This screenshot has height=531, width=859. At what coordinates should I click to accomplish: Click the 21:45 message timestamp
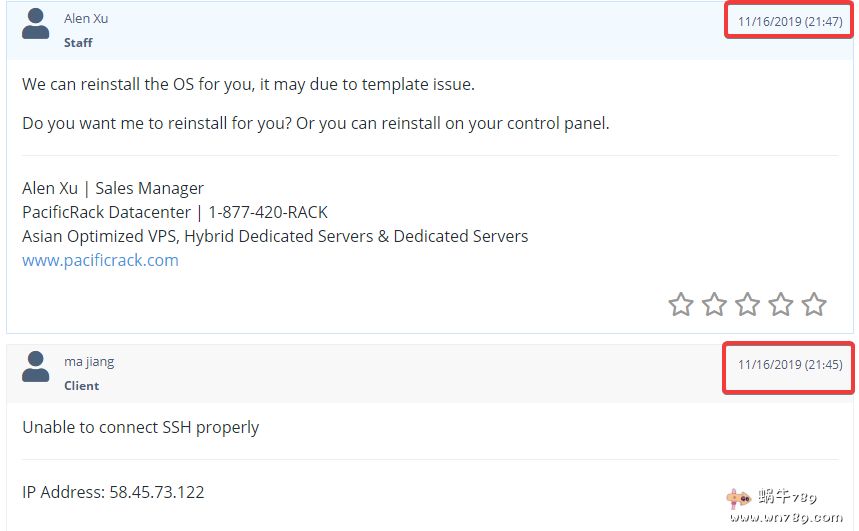[790, 365]
